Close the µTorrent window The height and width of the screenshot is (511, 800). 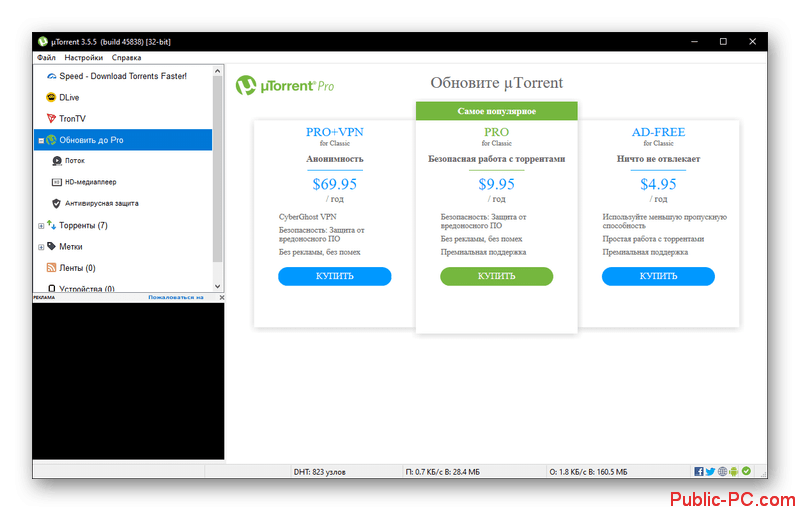[753, 42]
